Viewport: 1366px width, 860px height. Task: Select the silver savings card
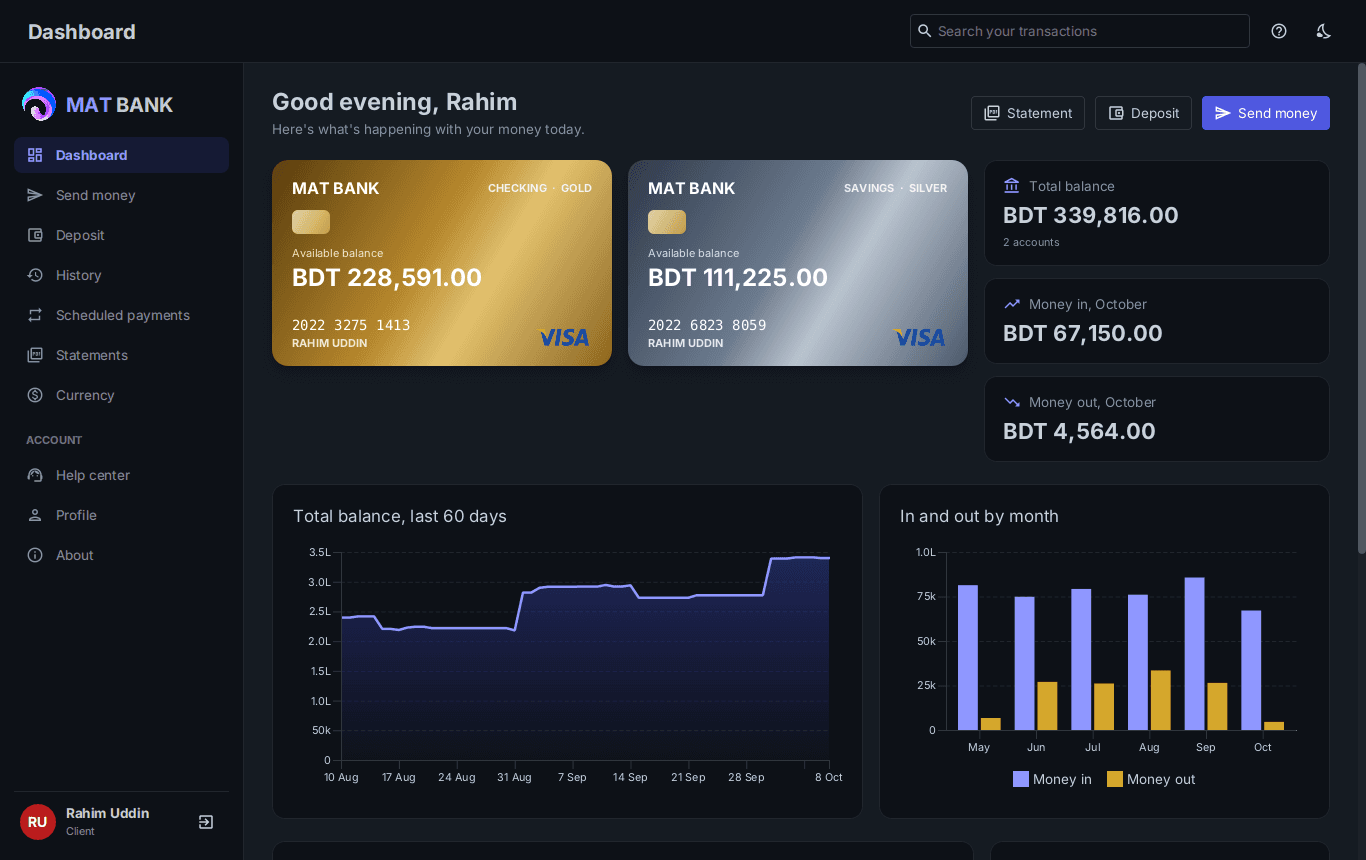(798, 263)
